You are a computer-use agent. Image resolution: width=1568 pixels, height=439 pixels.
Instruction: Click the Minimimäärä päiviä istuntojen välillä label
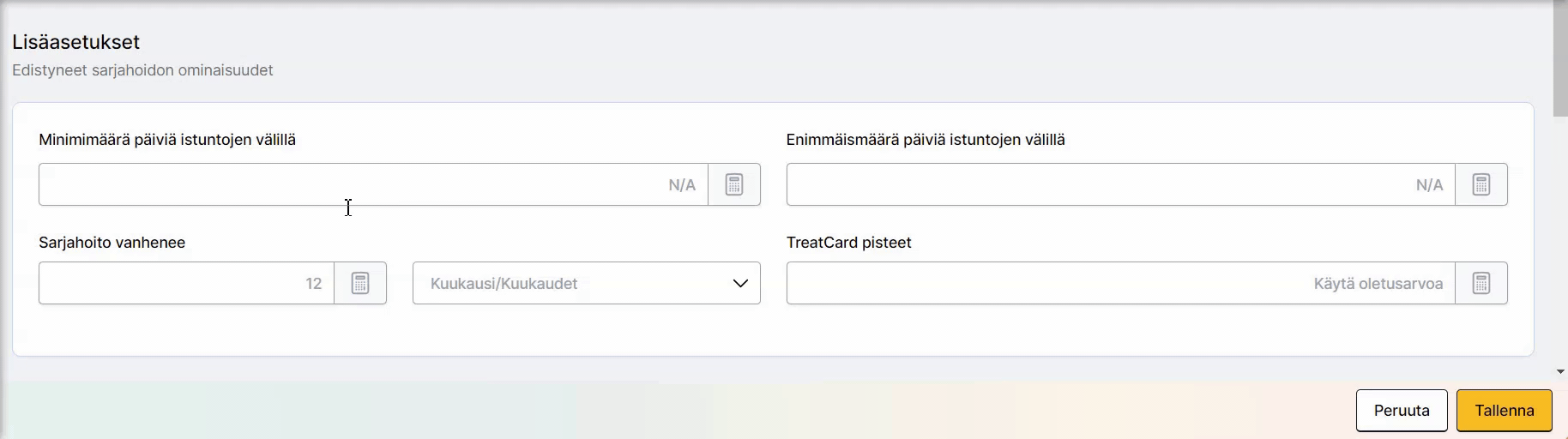167,140
